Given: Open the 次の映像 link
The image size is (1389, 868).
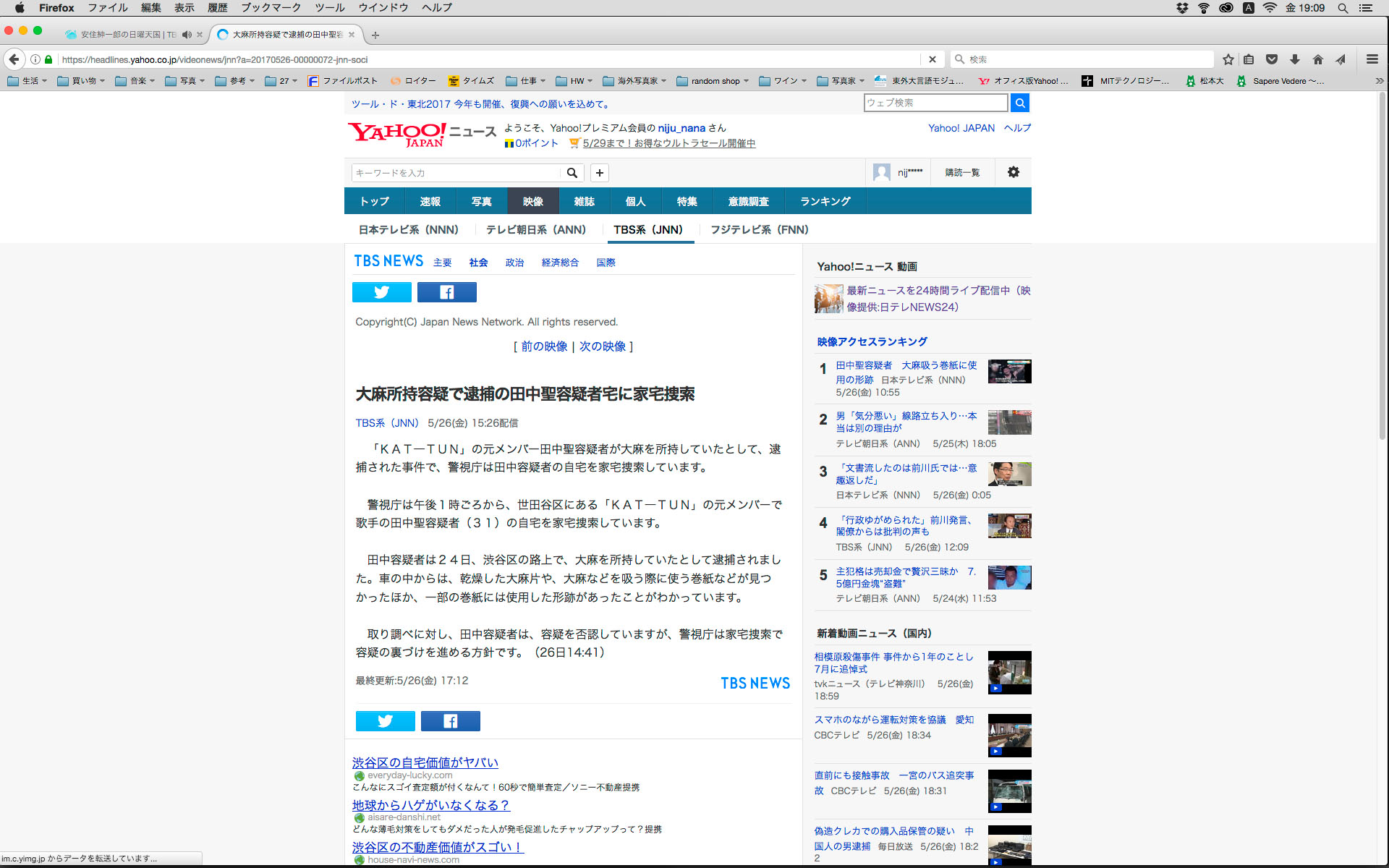Looking at the screenshot, I should pyautogui.click(x=602, y=346).
